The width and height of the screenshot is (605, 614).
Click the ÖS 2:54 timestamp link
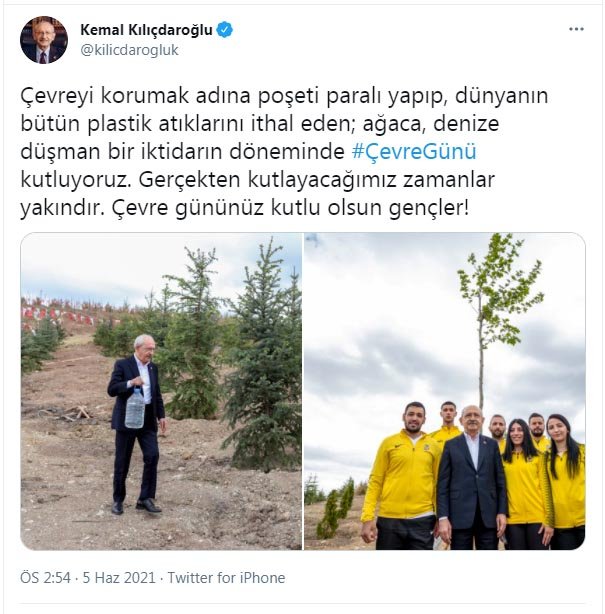click(x=45, y=578)
